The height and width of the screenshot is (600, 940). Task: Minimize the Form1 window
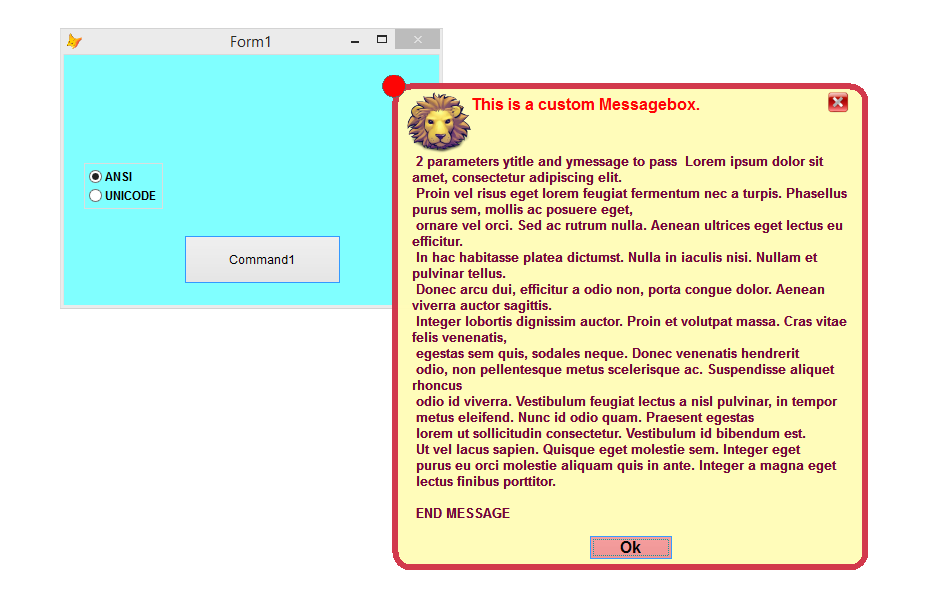coord(355,41)
